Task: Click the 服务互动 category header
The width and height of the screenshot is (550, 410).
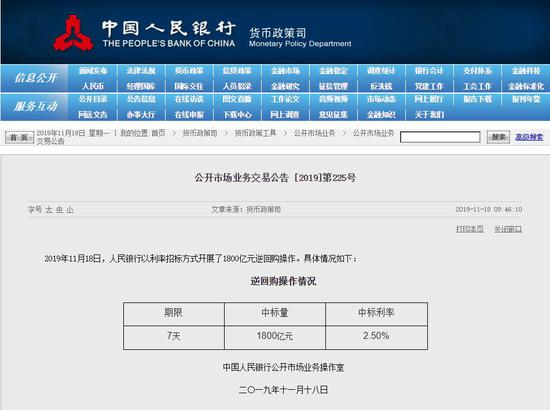Action: [x=35, y=106]
